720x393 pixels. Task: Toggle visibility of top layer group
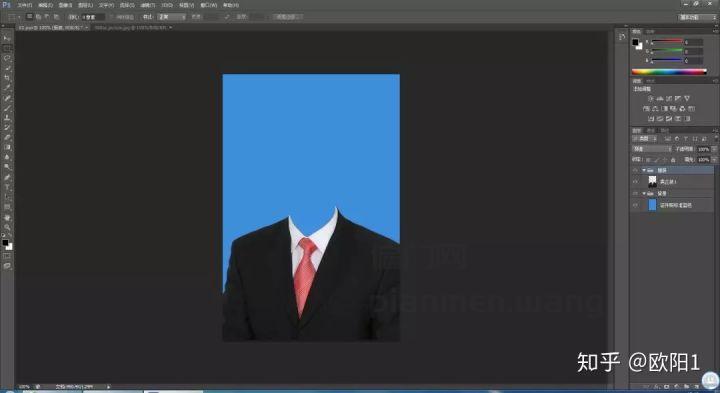[x=636, y=170]
